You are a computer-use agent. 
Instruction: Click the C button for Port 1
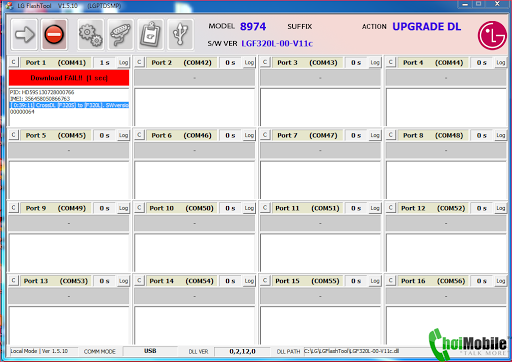click(x=13, y=62)
